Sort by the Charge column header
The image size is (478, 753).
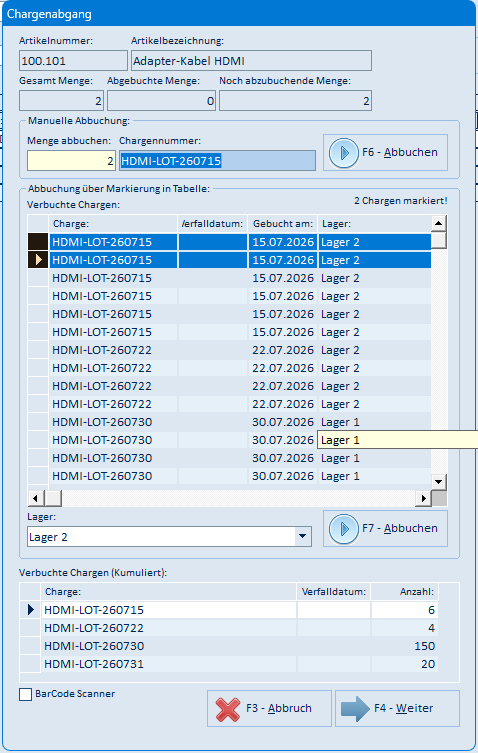pyautogui.click(x=113, y=224)
